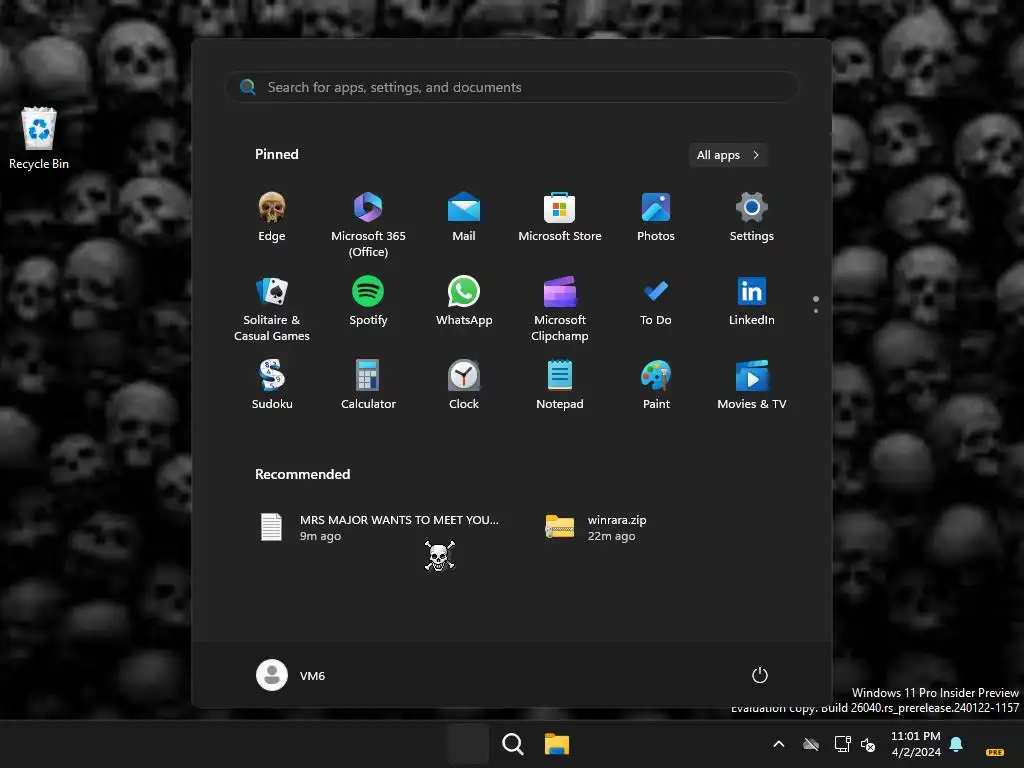This screenshot has width=1024, height=768.
Task: Launch the Clock app
Action: click(464, 385)
